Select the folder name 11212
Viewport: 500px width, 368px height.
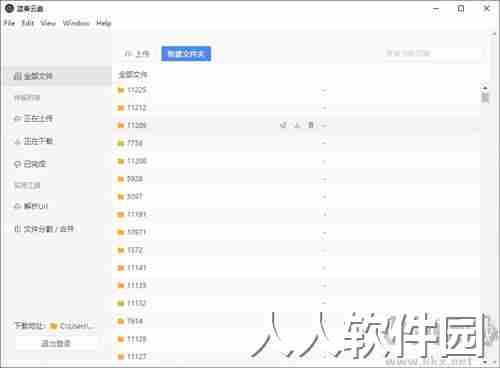click(137, 108)
